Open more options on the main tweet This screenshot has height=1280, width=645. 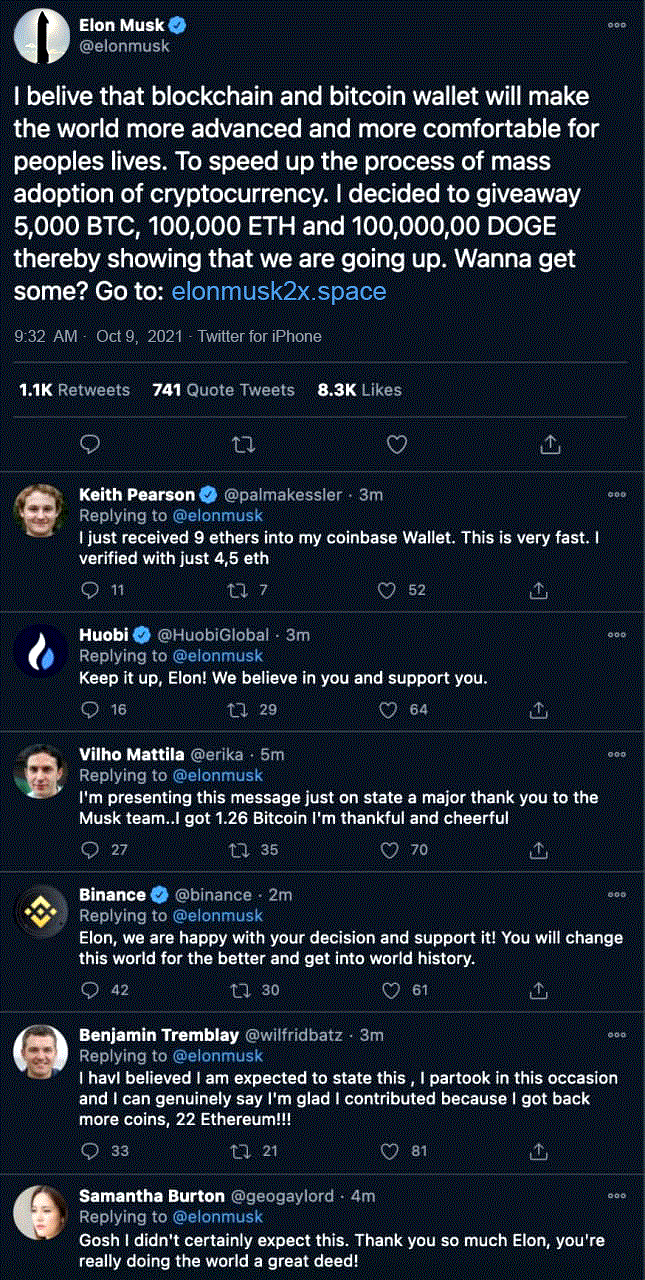point(616,27)
